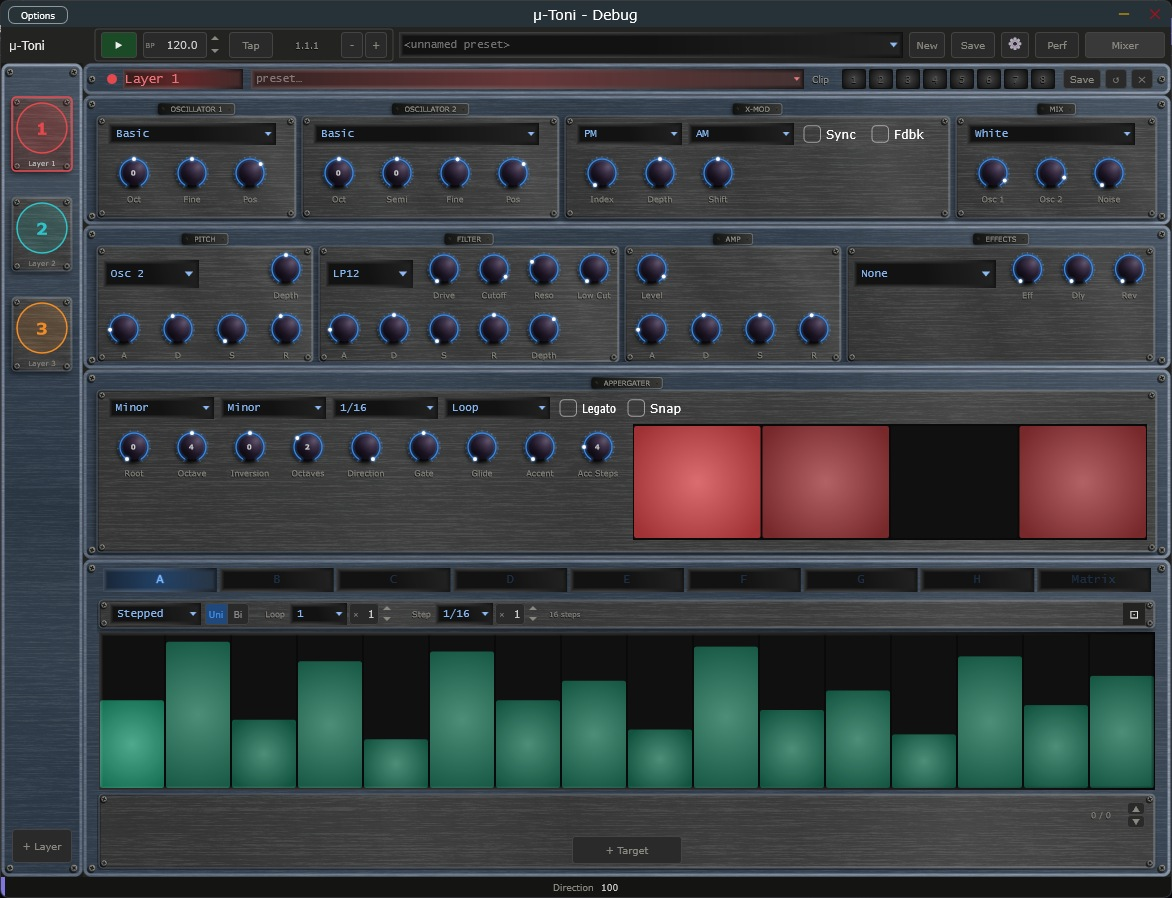Screen dimensions: 1172x898
Task: Click the red record dot beside Layer 1
Action: pos(112,79)
